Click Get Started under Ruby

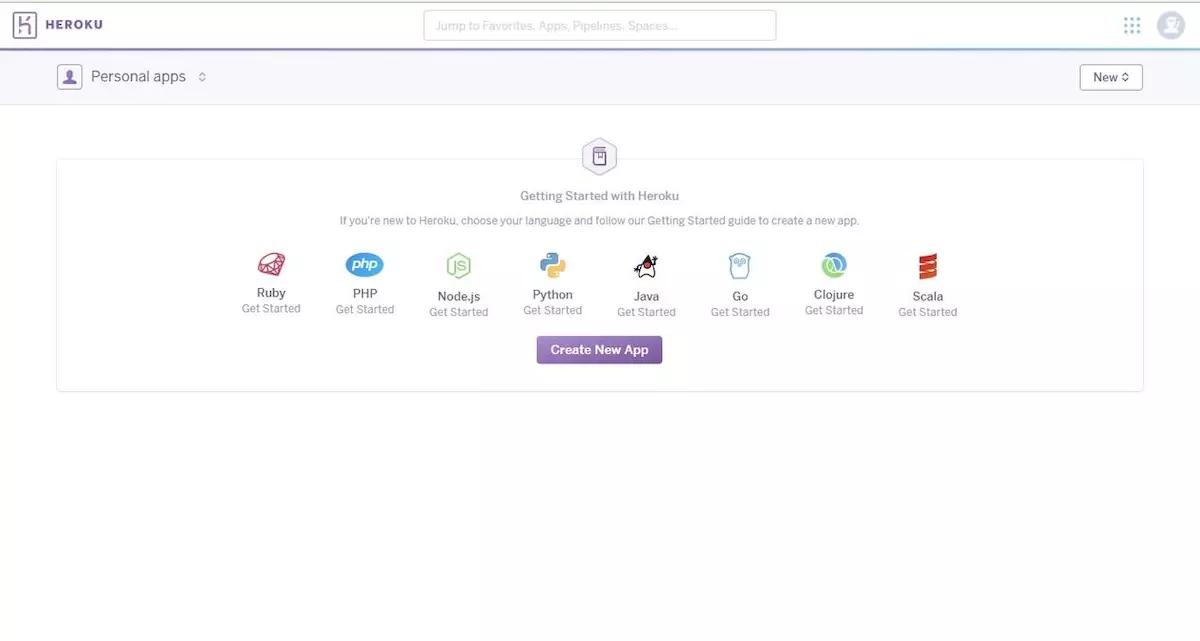[x=271, y=309]
